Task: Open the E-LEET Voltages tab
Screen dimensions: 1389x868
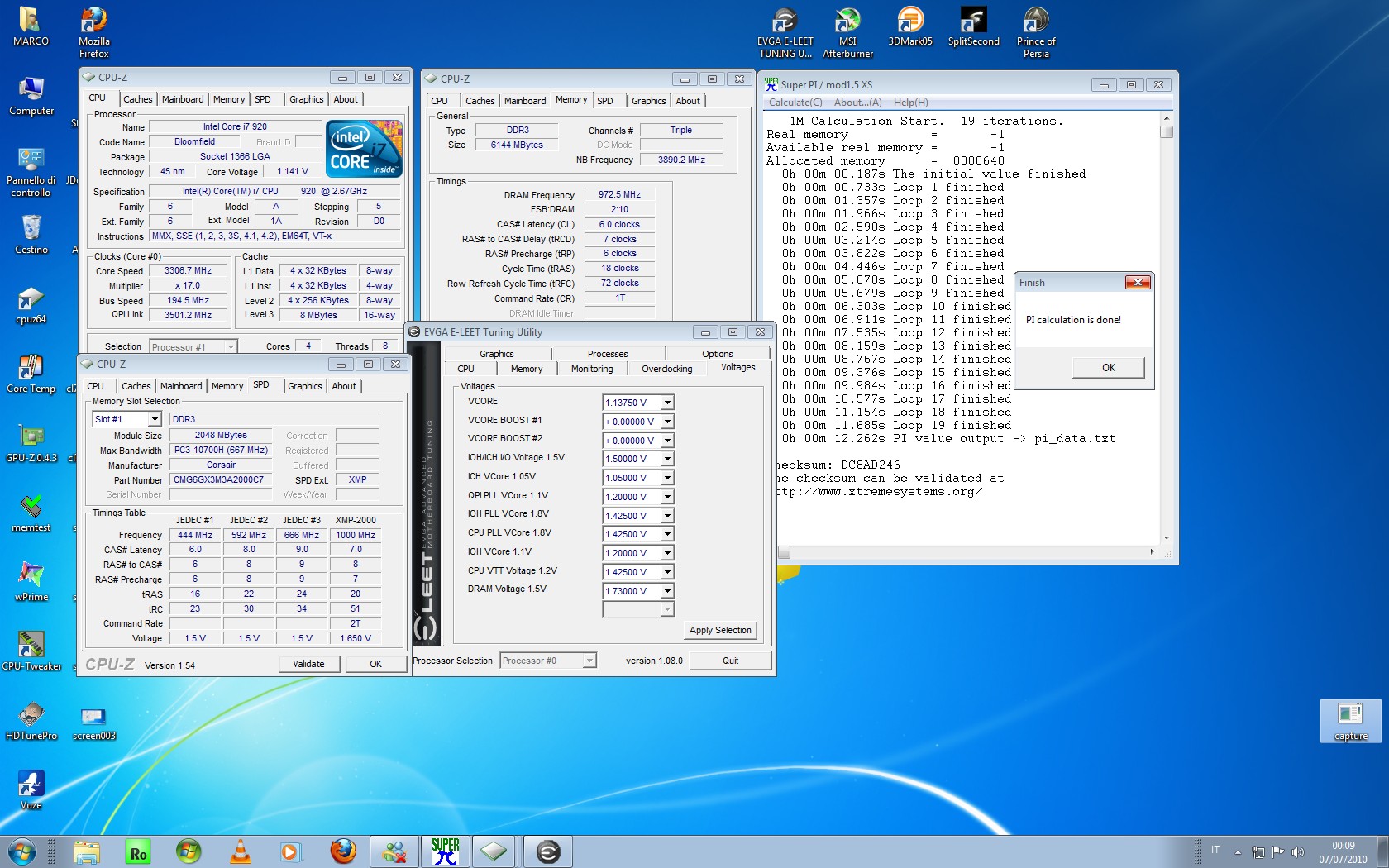Action: coord(737,367)
